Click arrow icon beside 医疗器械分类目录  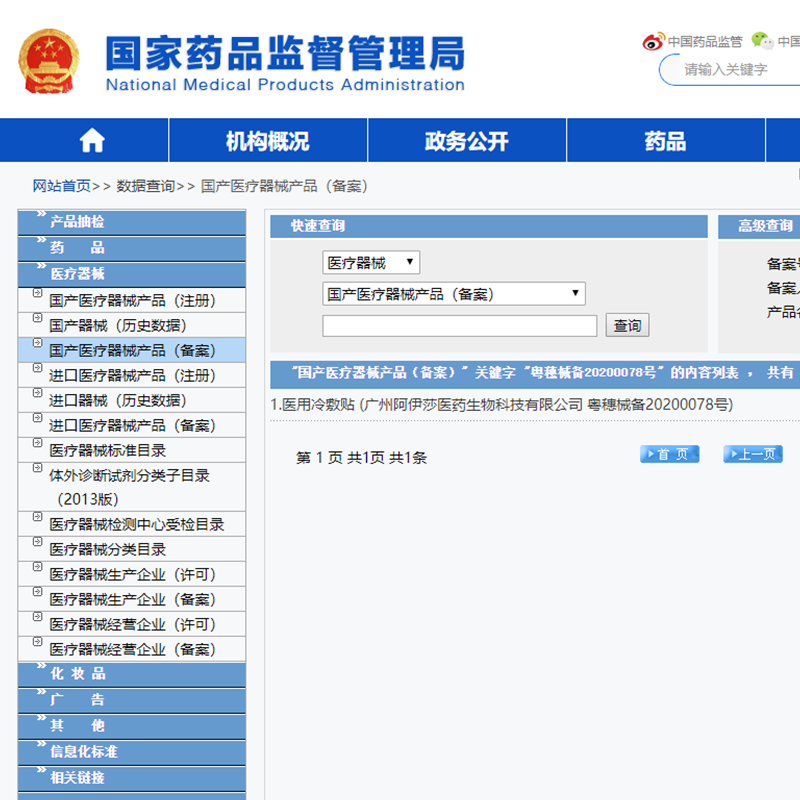coord(37,542)
